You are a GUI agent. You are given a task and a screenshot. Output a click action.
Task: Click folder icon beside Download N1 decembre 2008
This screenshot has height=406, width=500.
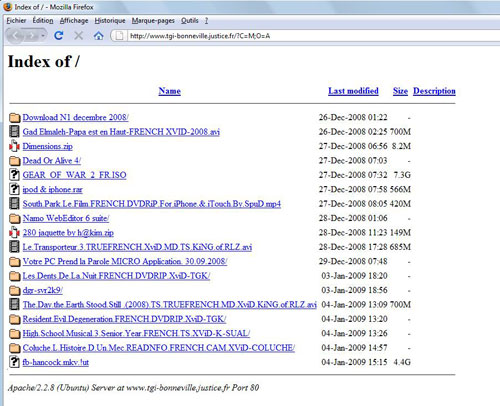click(x=14, y=117)
